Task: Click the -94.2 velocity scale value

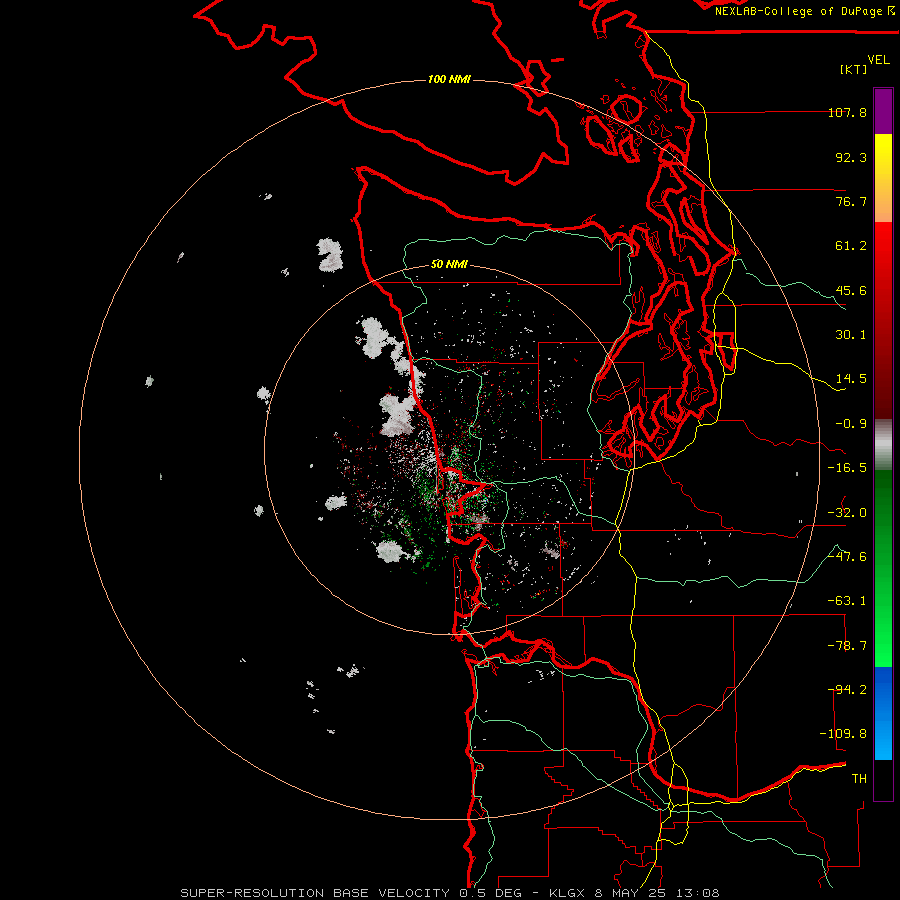Action: click(847, 690)
